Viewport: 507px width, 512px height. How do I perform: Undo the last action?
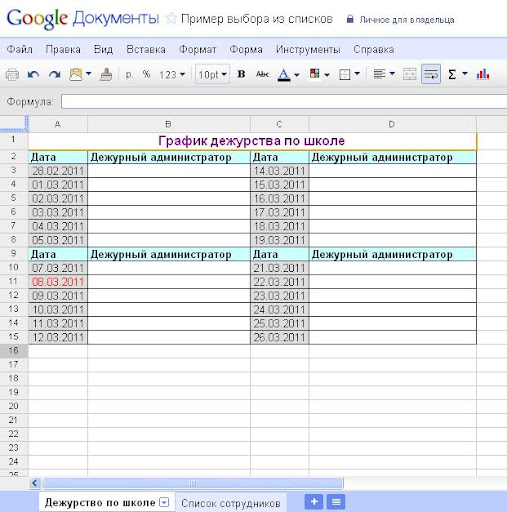click(33, 74)
